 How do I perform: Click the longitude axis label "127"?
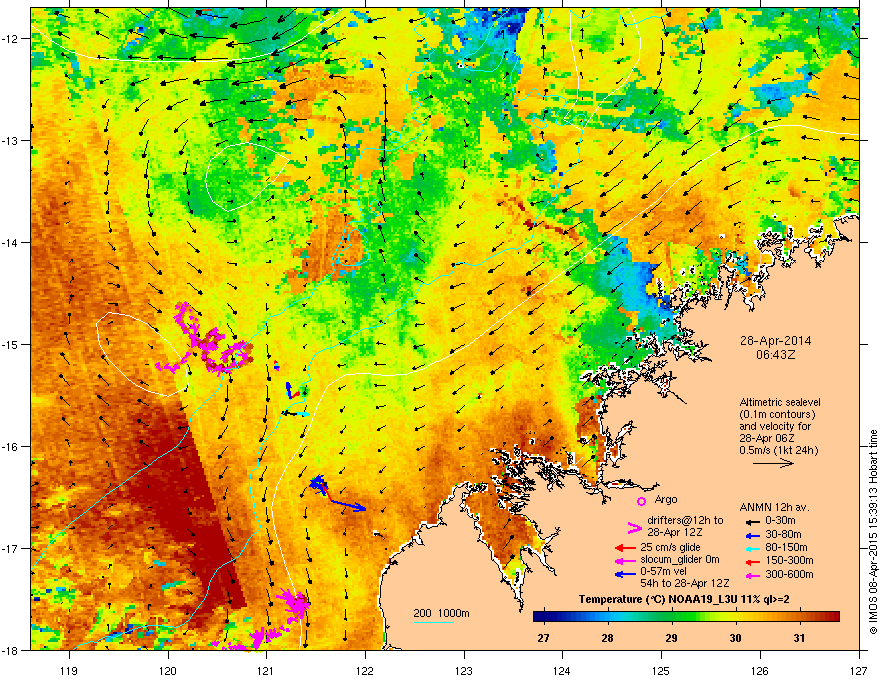859,670
